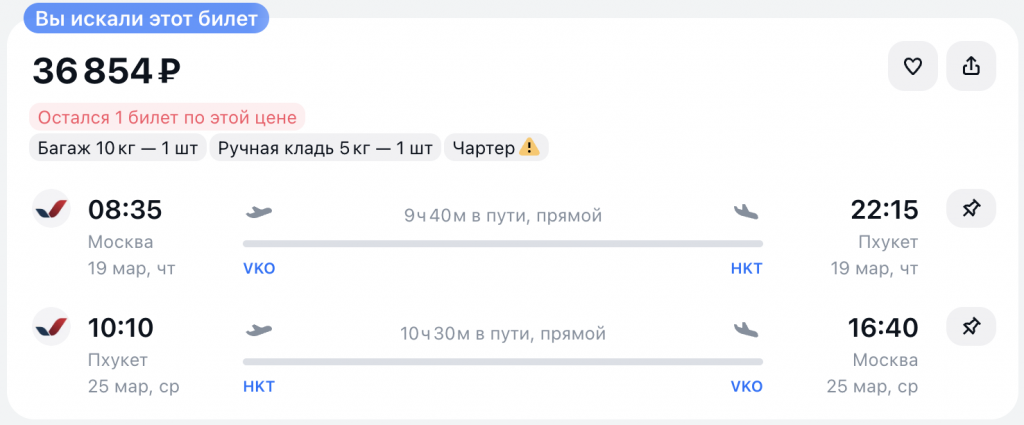Click return flight airline logo

52,325
